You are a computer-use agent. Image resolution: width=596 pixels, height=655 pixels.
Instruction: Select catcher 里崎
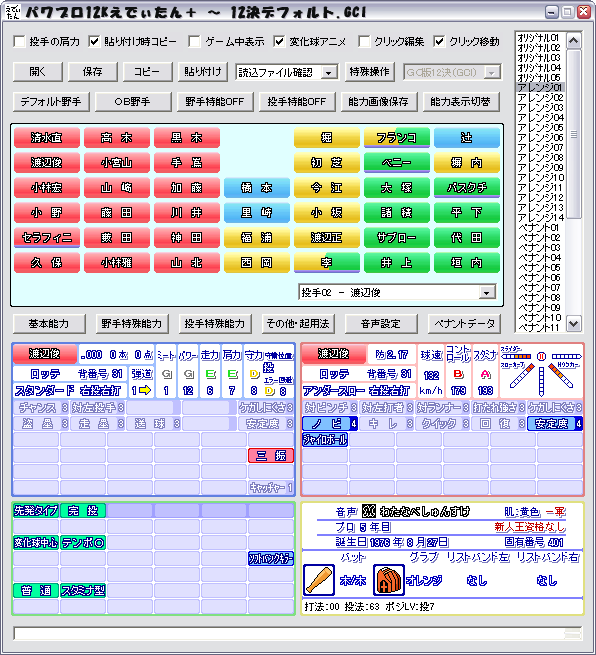(257, 213)
